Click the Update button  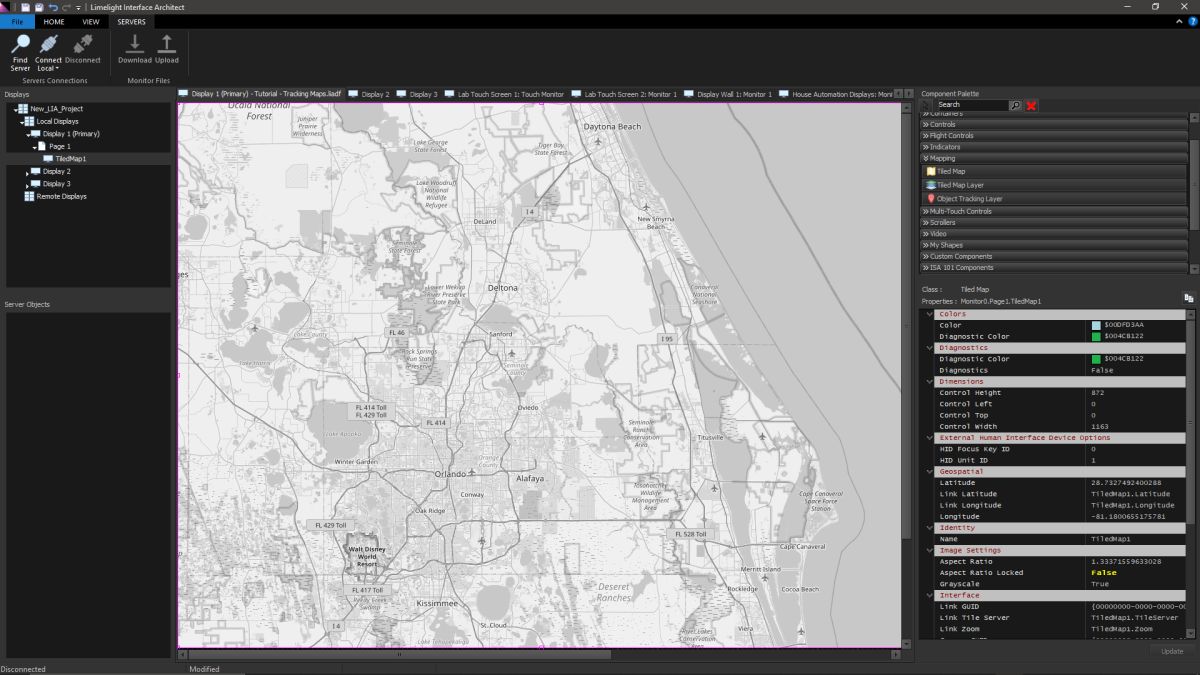pos(1172,651)
